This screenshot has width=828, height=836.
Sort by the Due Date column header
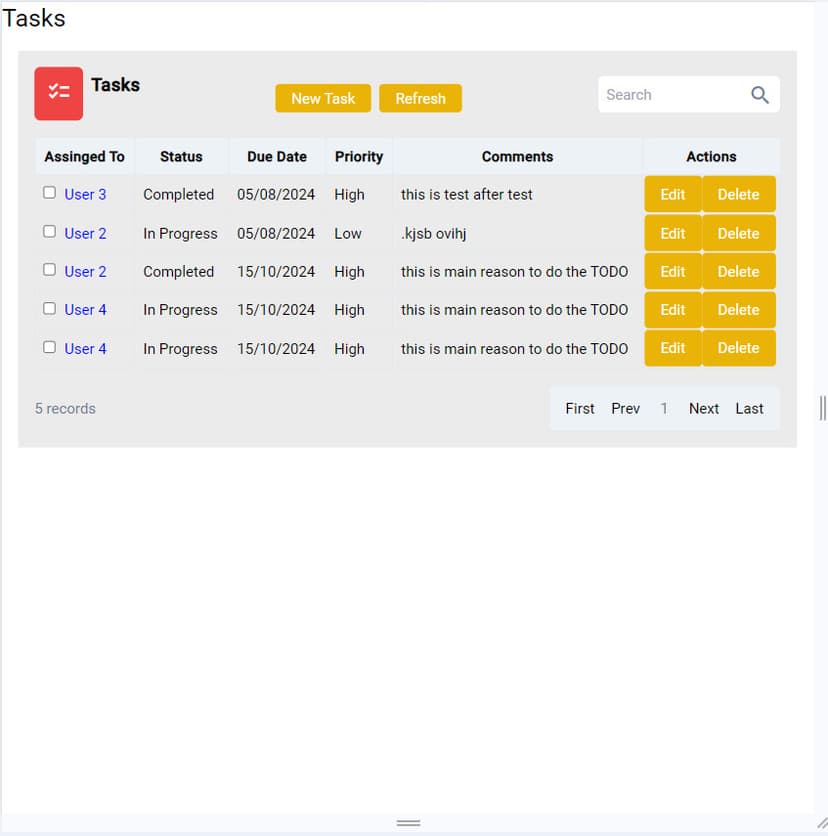(277, 157)
